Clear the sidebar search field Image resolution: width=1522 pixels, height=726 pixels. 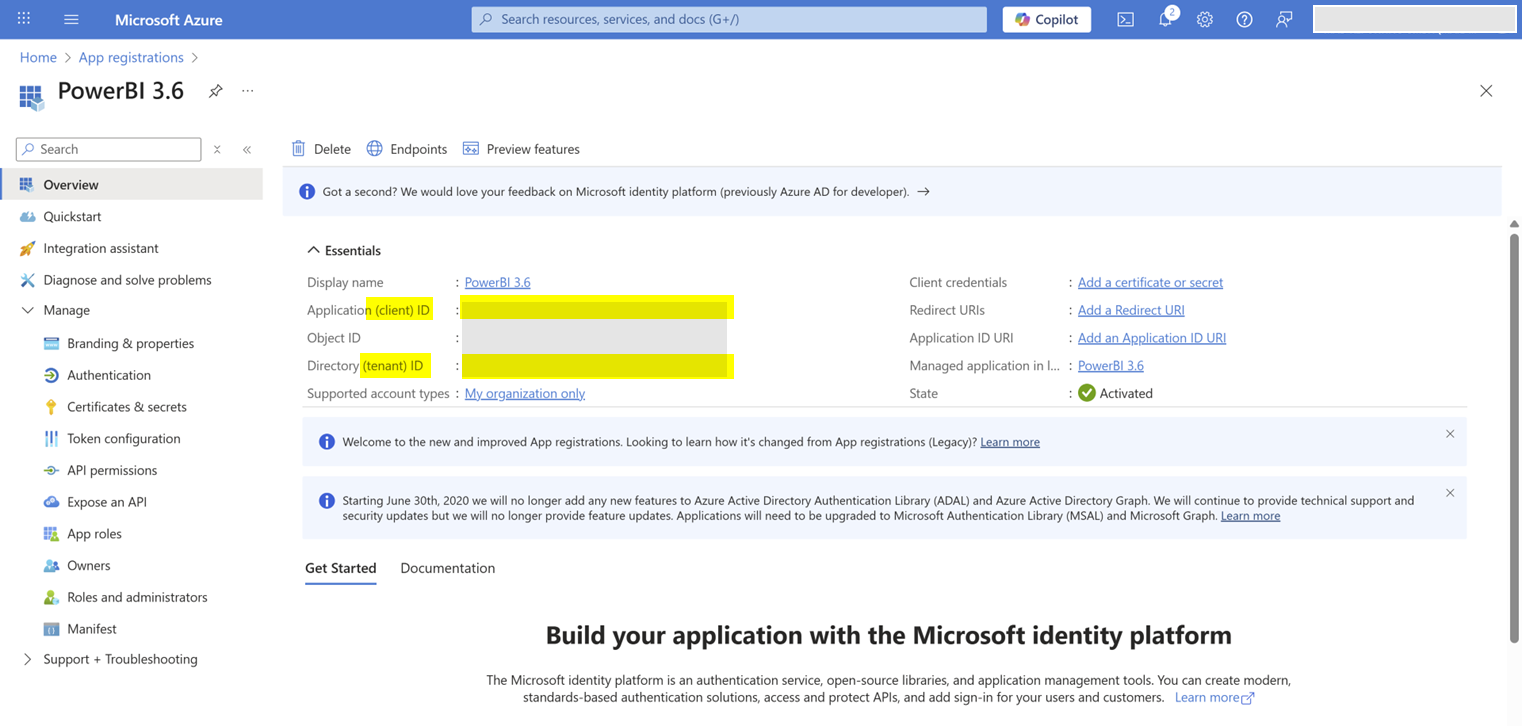[217, 149]
